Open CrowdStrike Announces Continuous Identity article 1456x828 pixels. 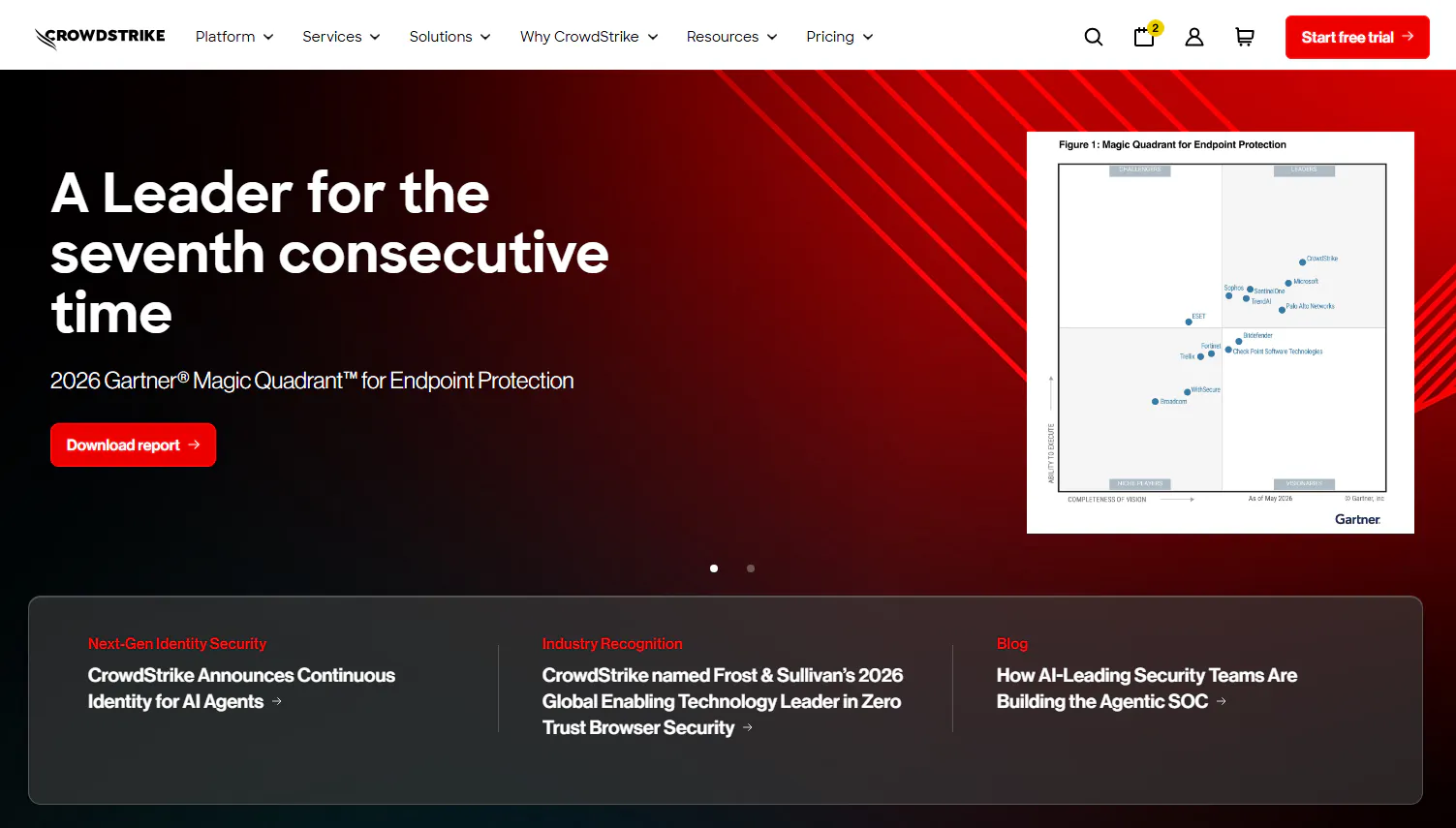coord(241,689)
